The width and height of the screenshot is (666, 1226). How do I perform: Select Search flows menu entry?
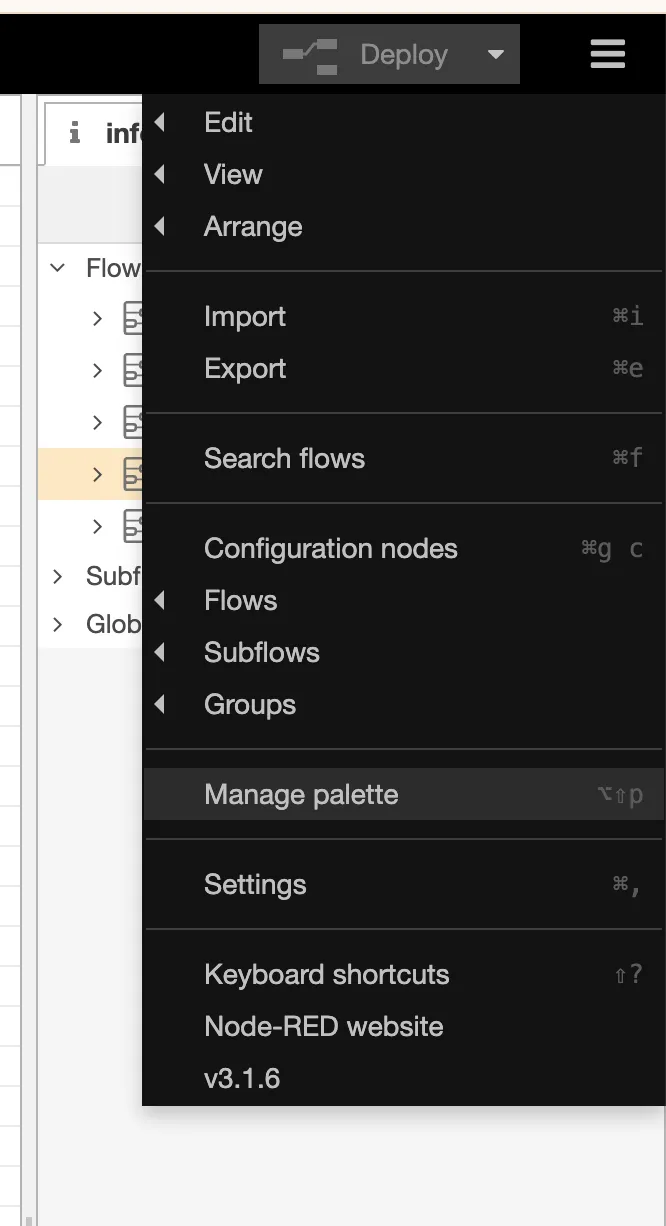(403, 458)
